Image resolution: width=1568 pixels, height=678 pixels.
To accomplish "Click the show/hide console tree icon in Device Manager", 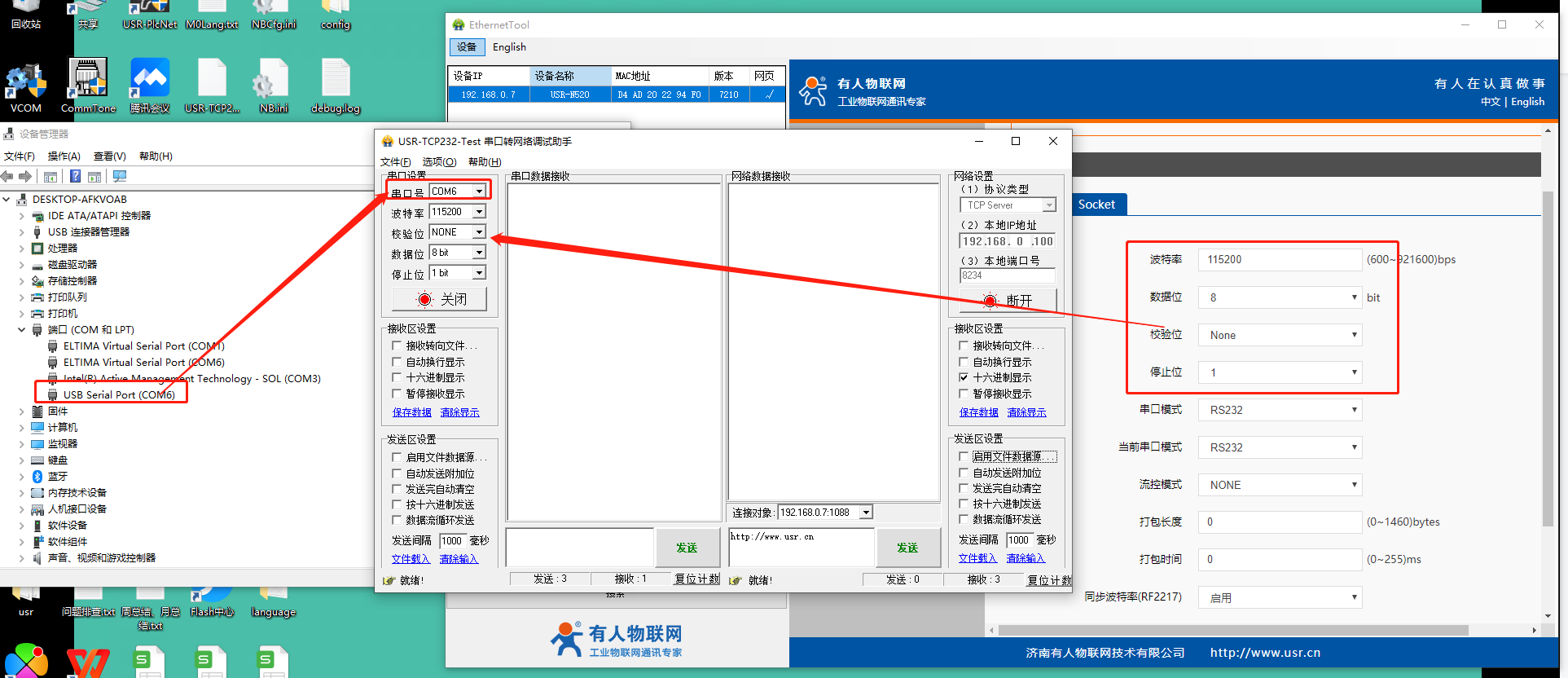I will [51, 177].
